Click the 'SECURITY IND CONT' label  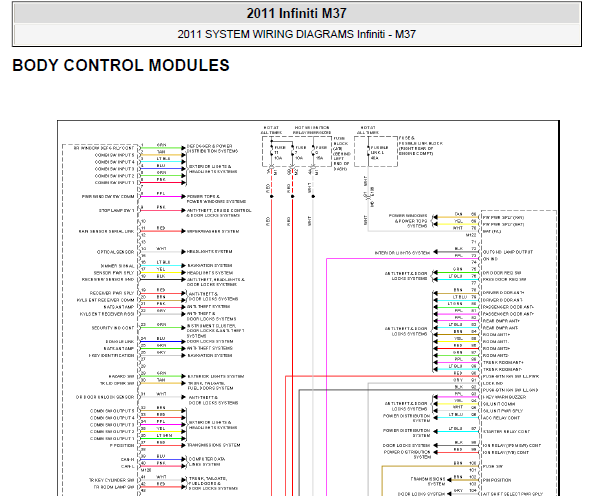[x=113, y=328]
